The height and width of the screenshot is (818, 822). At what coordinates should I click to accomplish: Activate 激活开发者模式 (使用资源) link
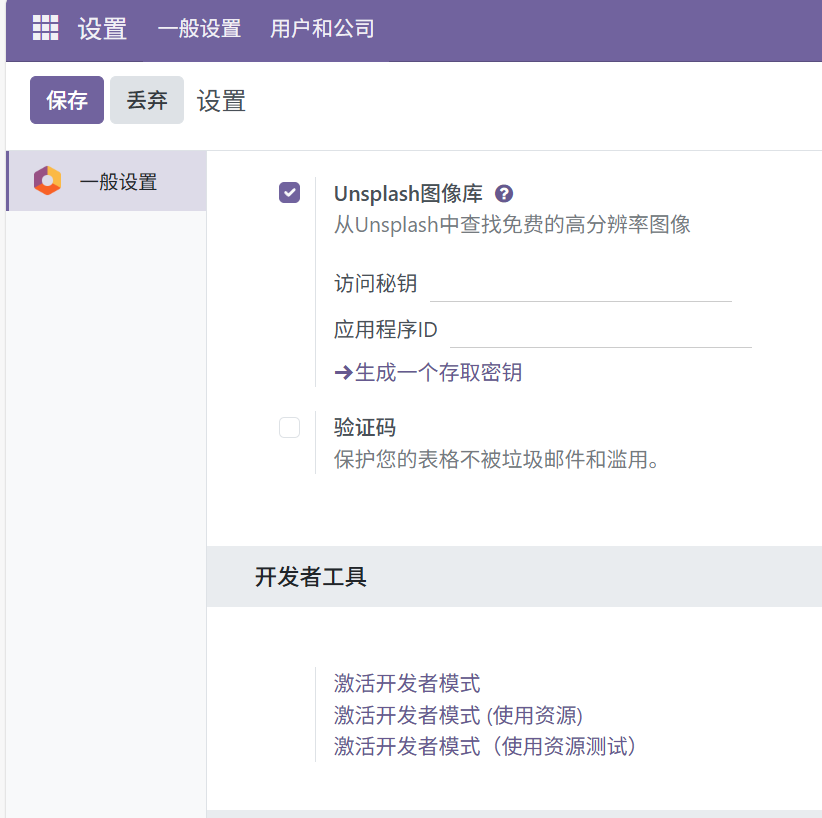point(458,715)
